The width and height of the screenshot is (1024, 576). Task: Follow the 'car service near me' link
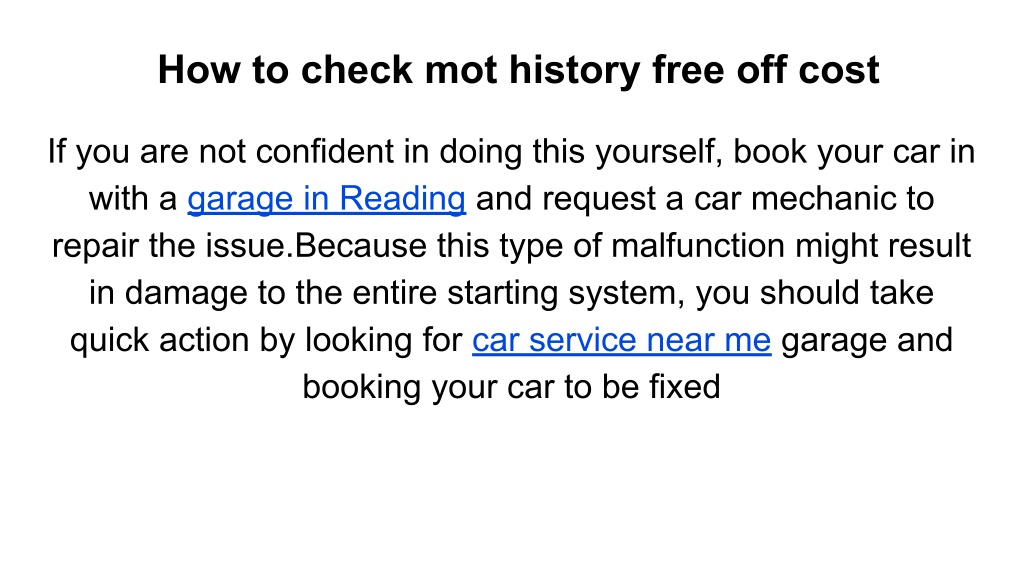(622, 340)
